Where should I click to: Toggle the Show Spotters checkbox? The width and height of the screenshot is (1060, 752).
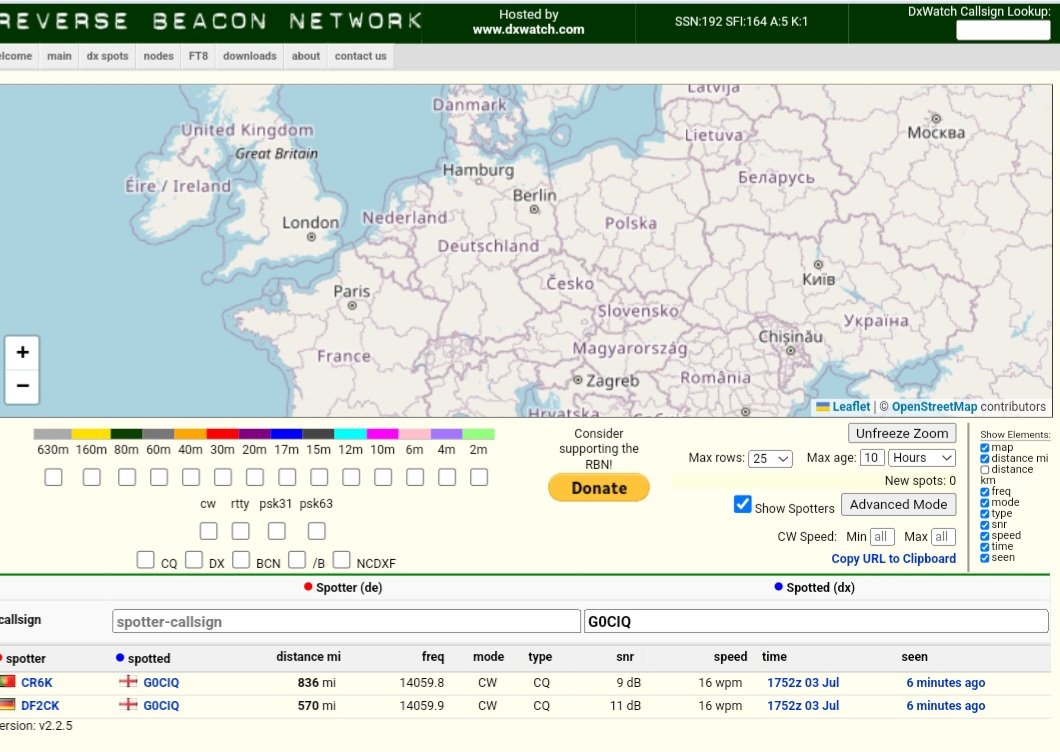click(742, 504)
